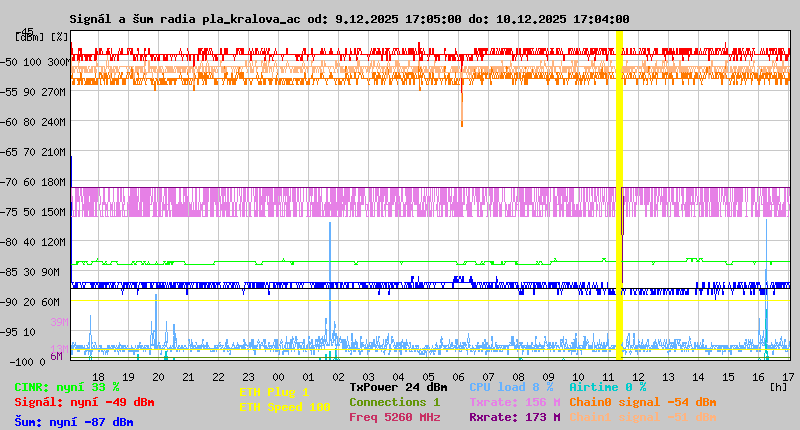Click the 'Chain1 signal -51 dBm' legend label
Viewport: 800px width, 430px height.
click(x=643, y=417)
